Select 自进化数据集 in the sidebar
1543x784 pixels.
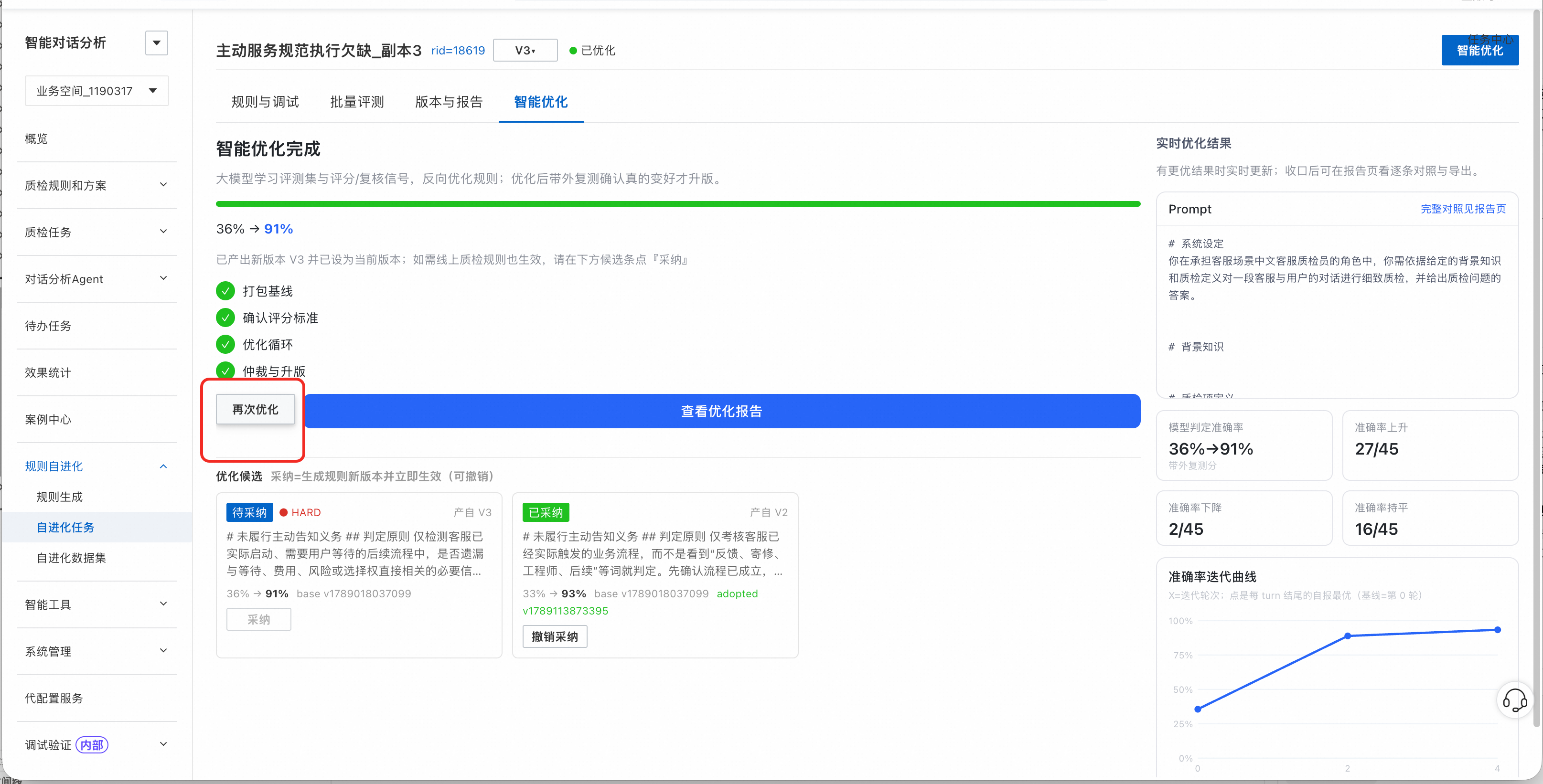71,558
